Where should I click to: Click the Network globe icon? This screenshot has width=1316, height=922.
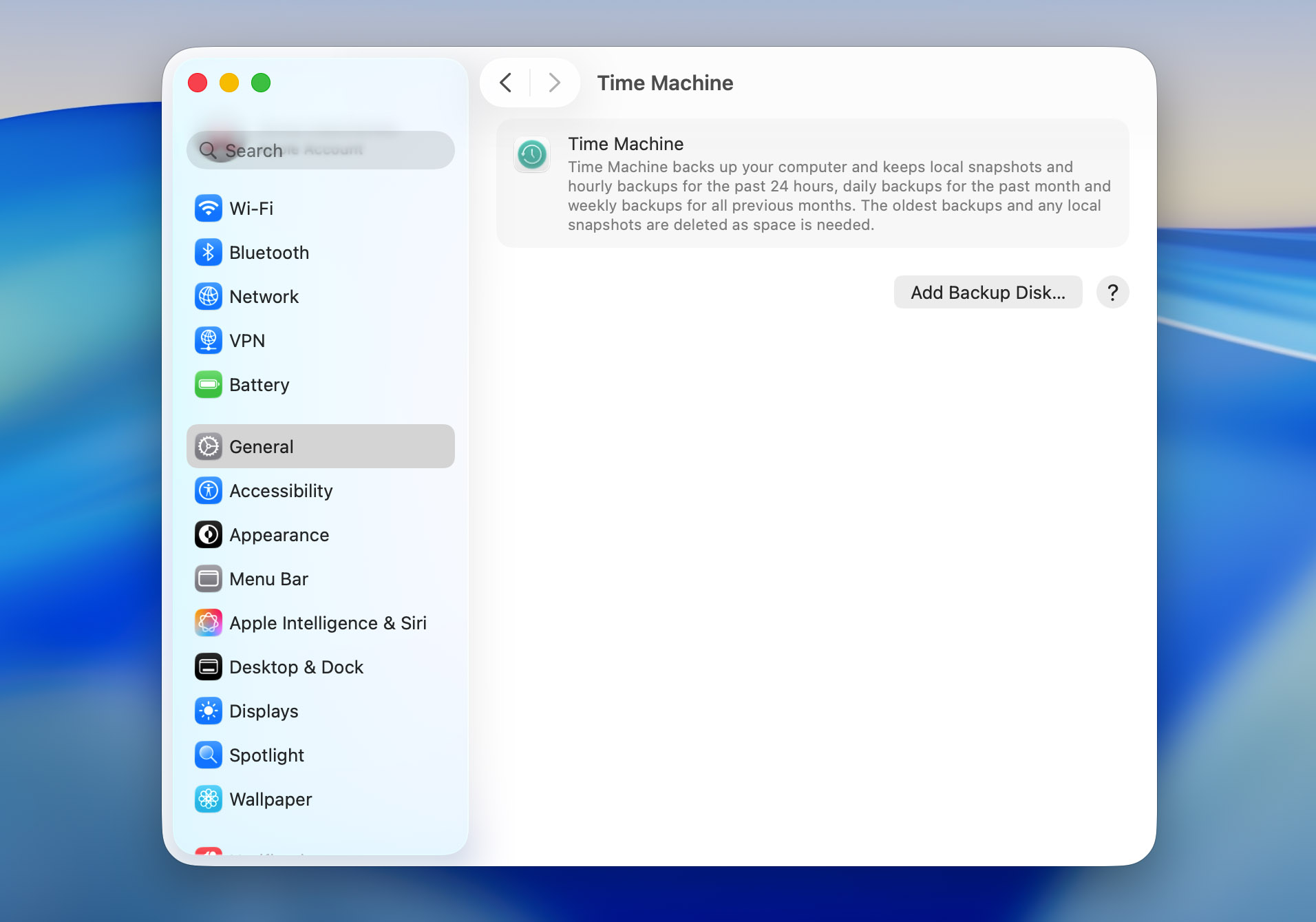click(x=209, y=296)
